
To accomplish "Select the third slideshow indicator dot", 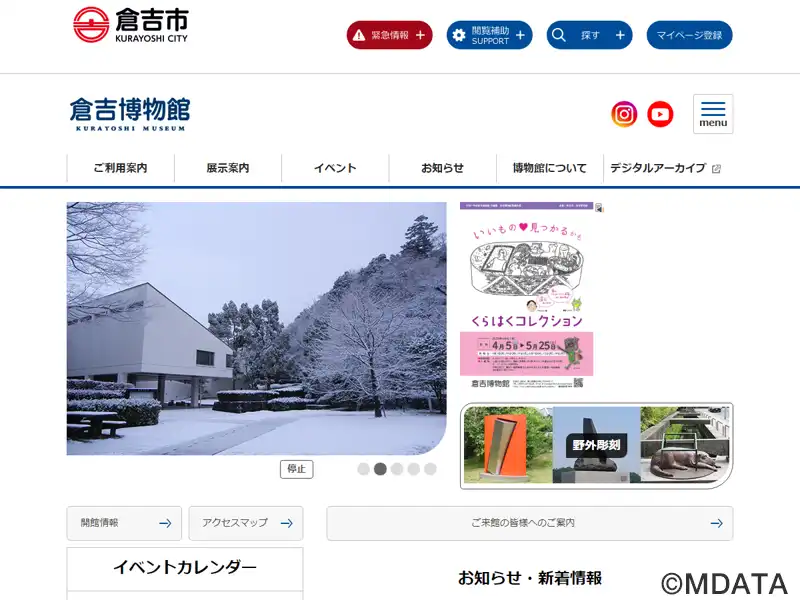I will point(397,469).
